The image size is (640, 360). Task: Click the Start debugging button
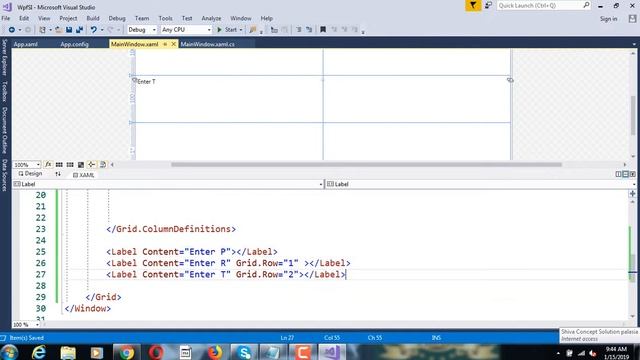(x=227, y=30)
